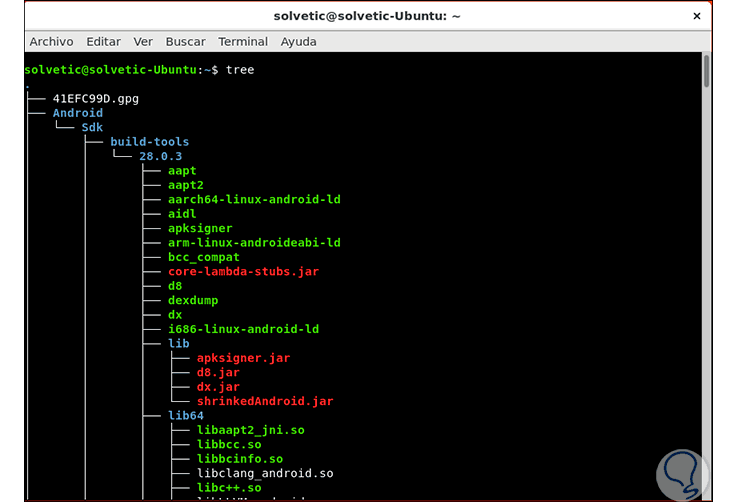This screenshot has height=502, width=738.
Task: Click the Android directory entry
Action: tap(78, 113)
